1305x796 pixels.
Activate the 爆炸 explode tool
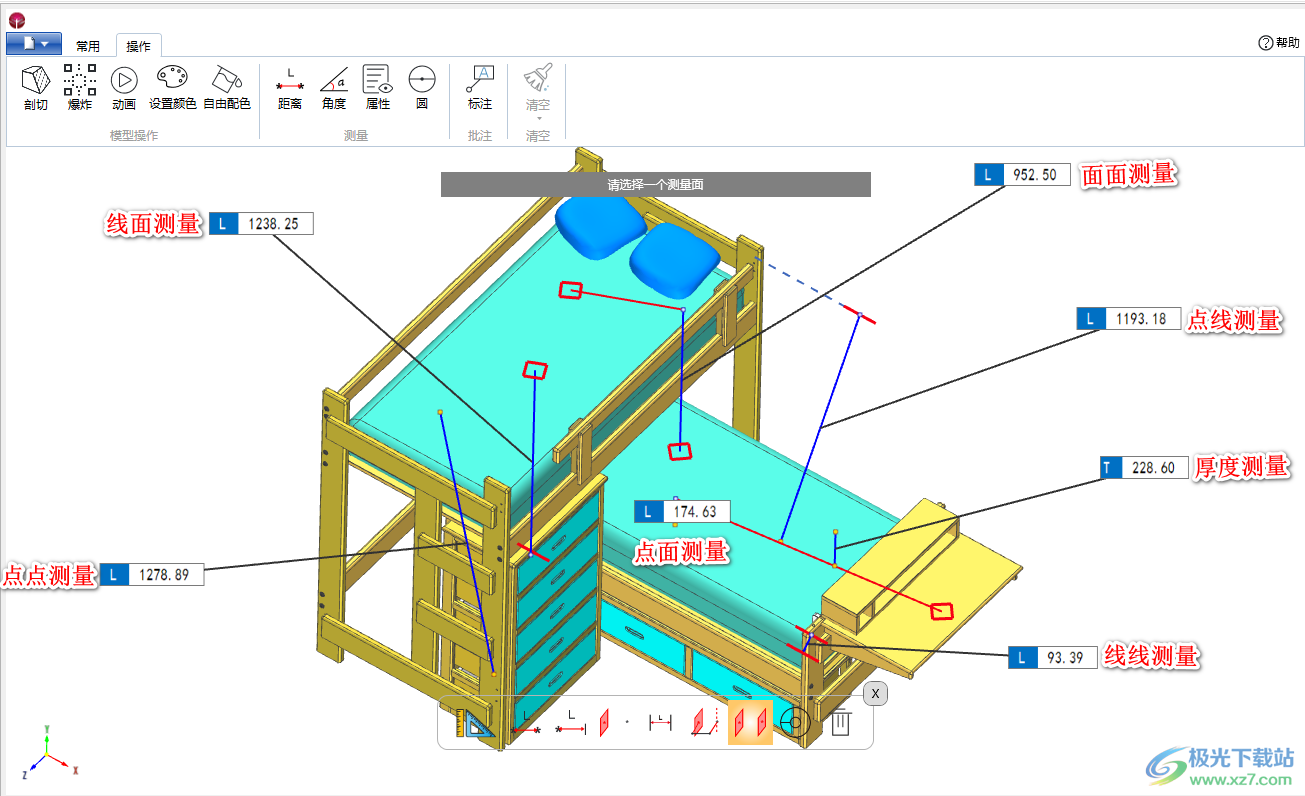[x=80, y=88]
